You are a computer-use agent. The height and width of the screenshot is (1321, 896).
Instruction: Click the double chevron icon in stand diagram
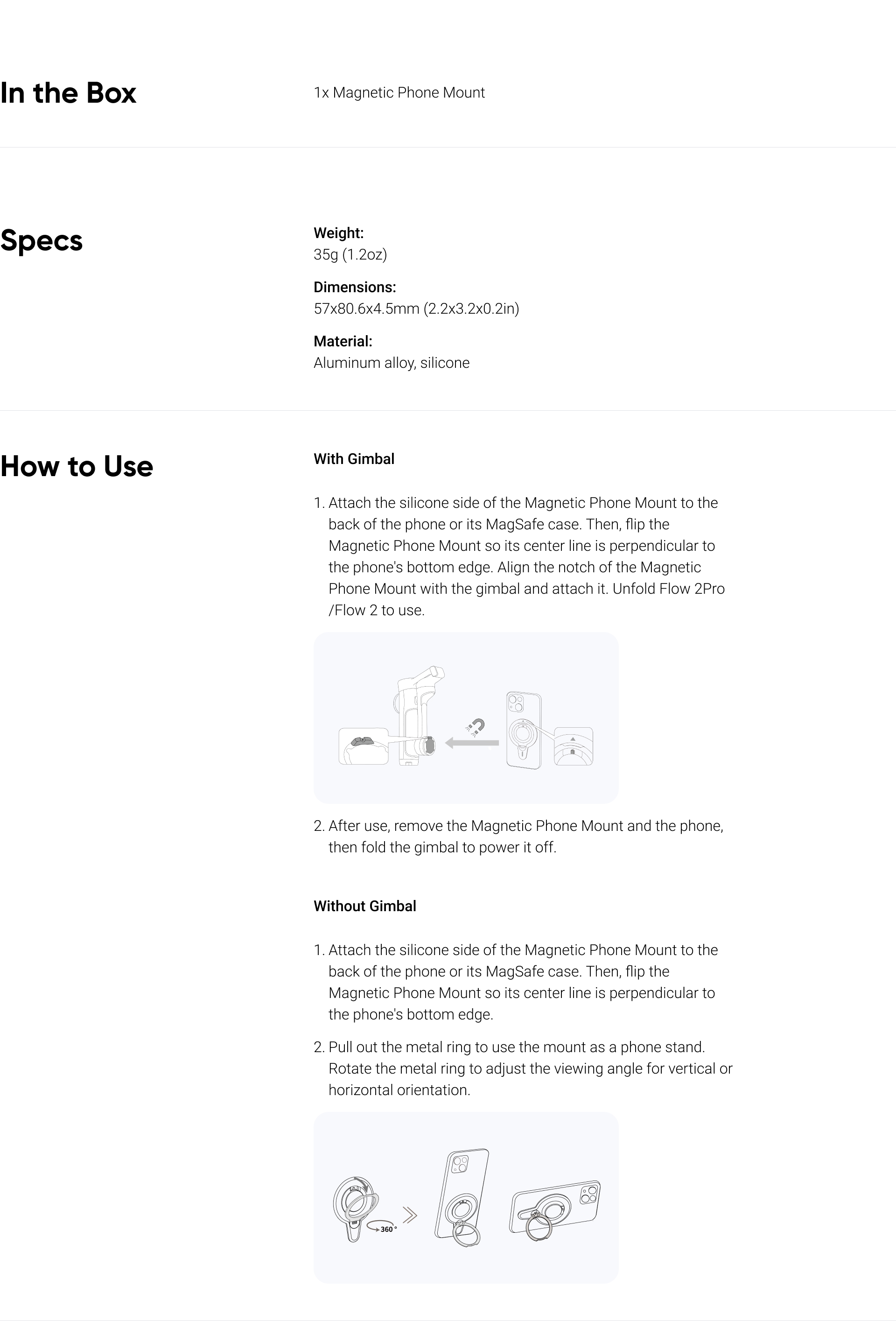click(x=410, y=1216)
